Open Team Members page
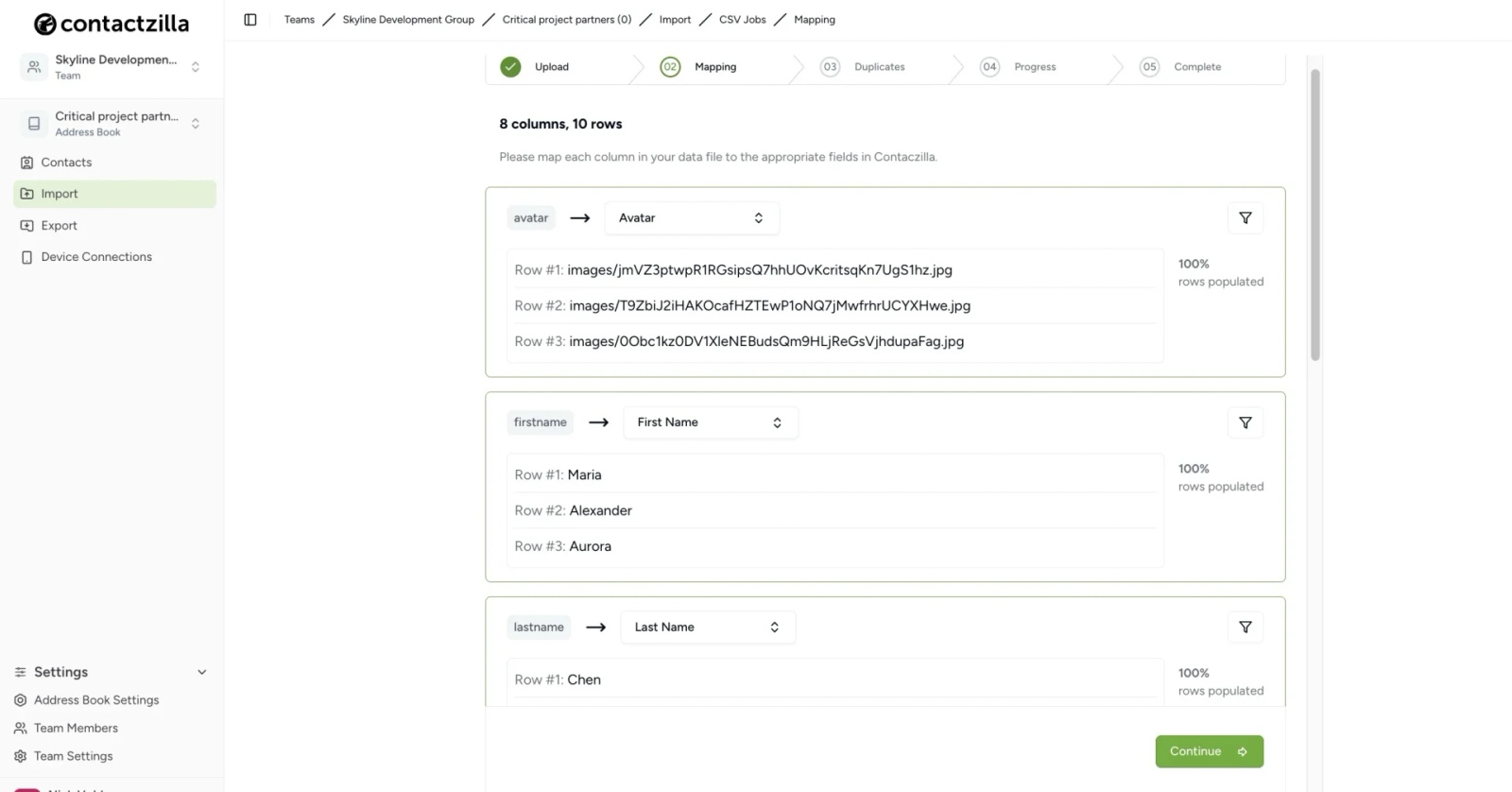 coord(76,729)
